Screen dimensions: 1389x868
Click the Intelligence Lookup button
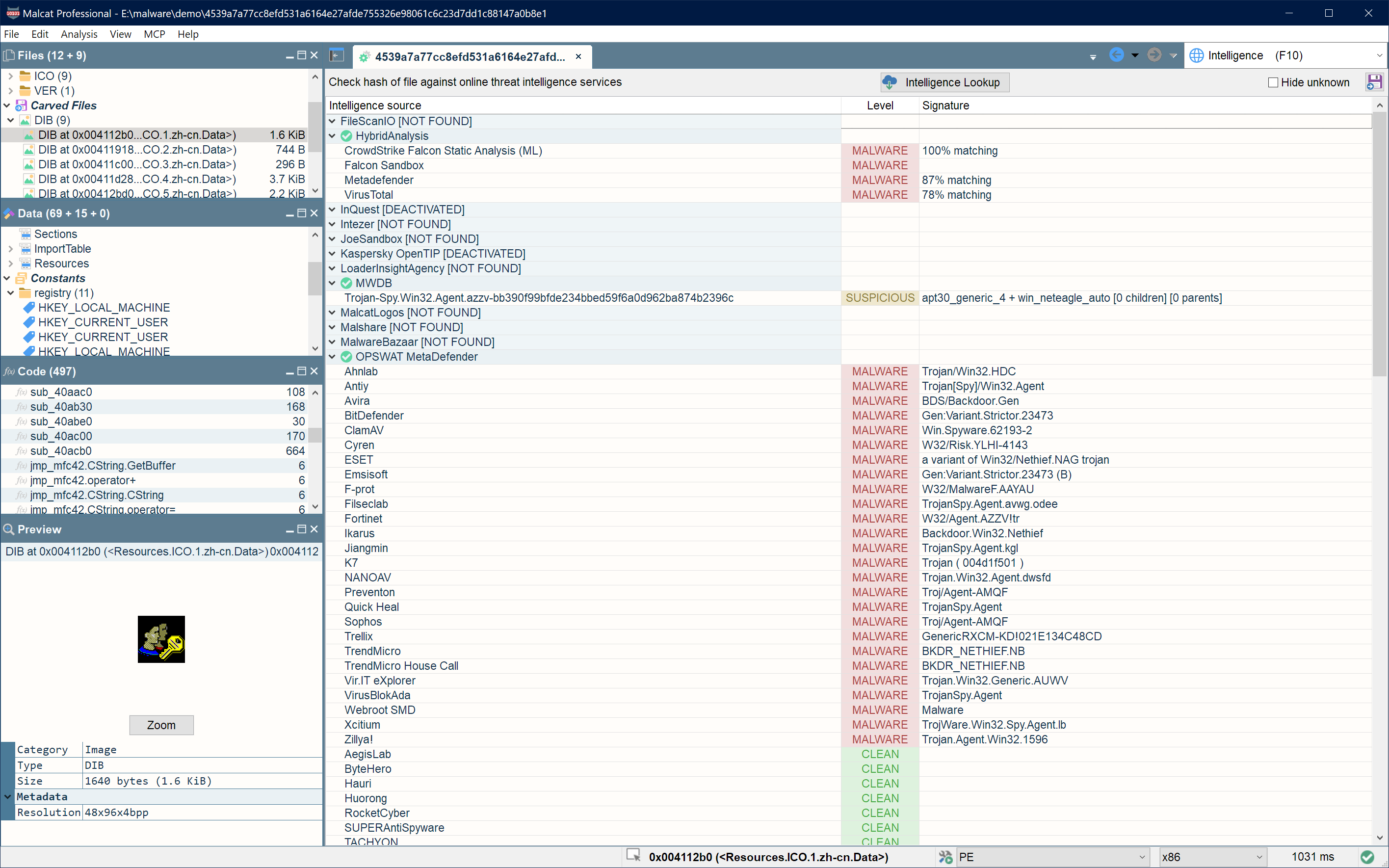pos(945,82)
